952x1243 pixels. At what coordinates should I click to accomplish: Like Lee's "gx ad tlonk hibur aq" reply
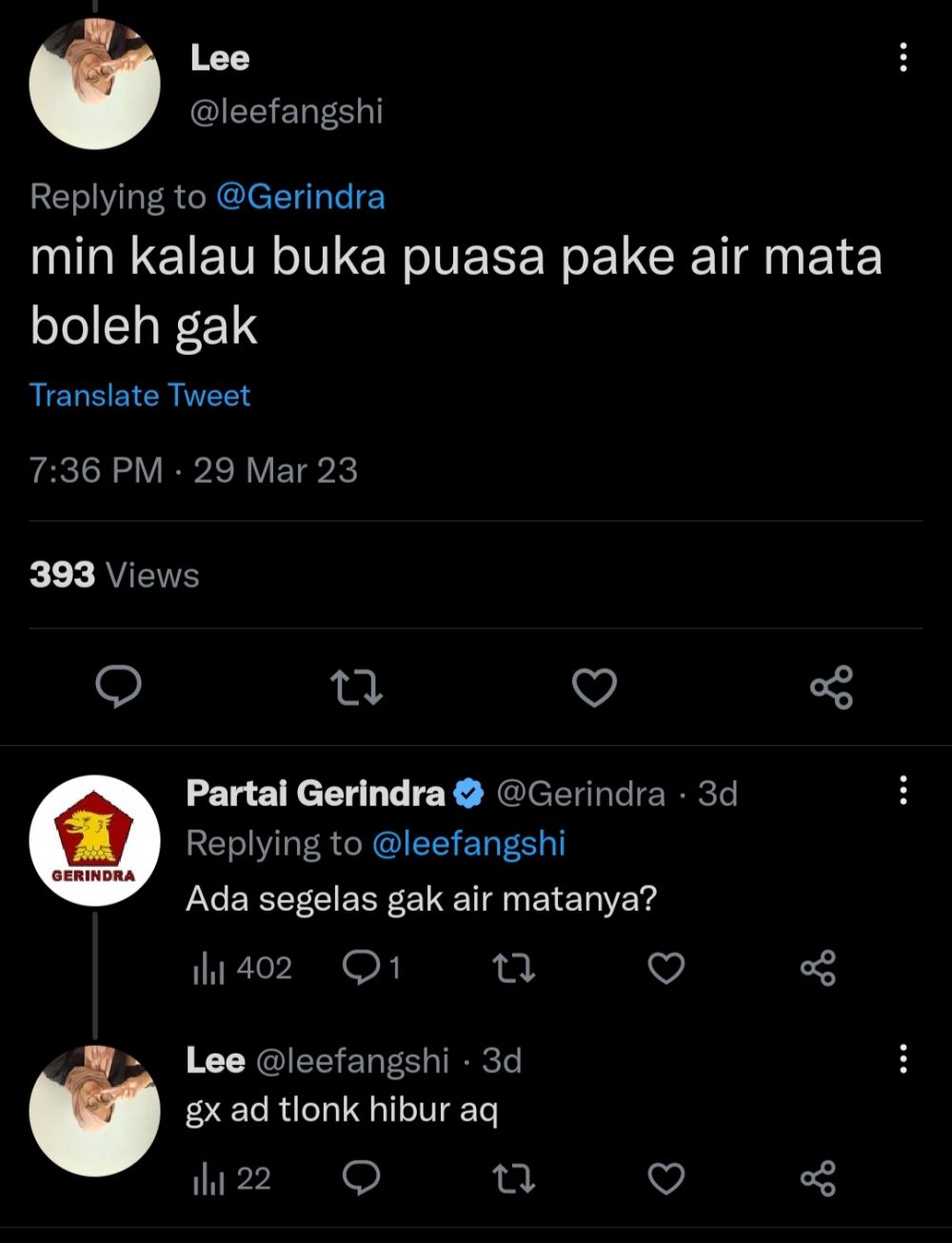point(665,1179)
